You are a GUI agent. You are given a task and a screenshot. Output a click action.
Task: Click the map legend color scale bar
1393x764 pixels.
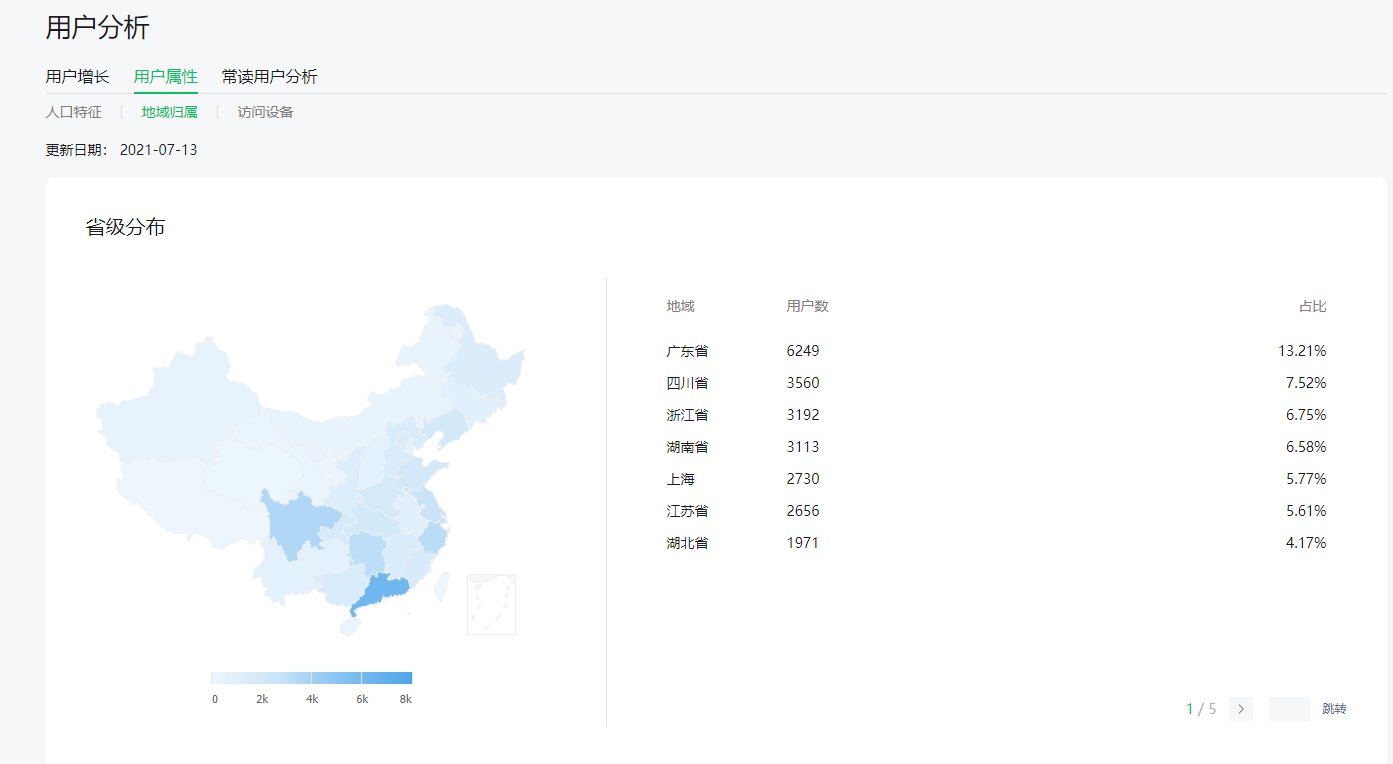(x=311, y=678)
